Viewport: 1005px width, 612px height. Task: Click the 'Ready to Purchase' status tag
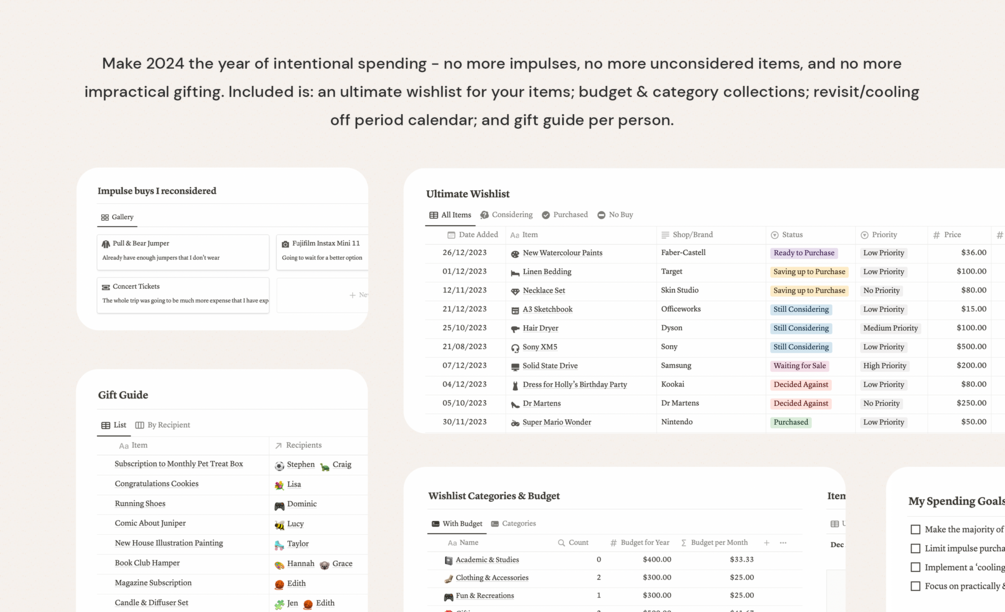click(804, 253)
